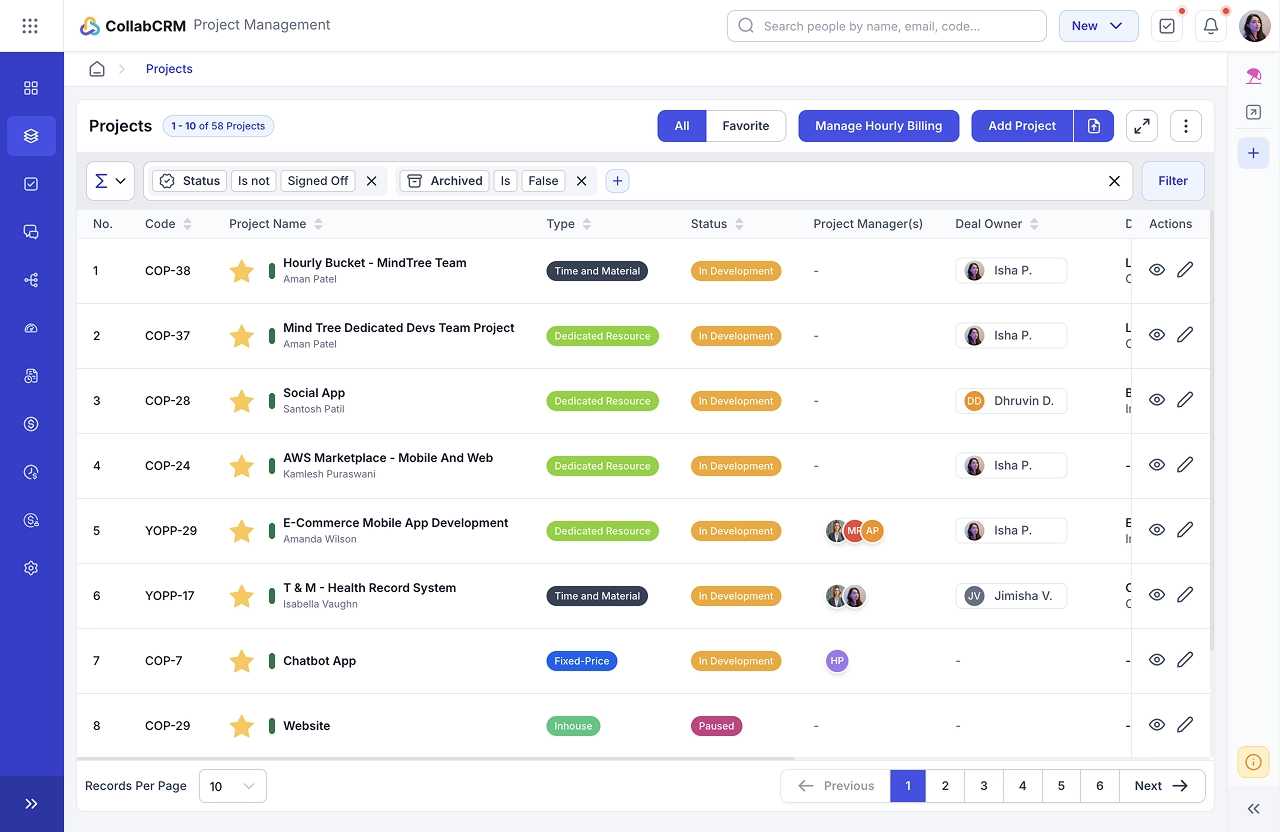
Task: Open the chat bubbles sidebar icon
Action: click(31, 232)
